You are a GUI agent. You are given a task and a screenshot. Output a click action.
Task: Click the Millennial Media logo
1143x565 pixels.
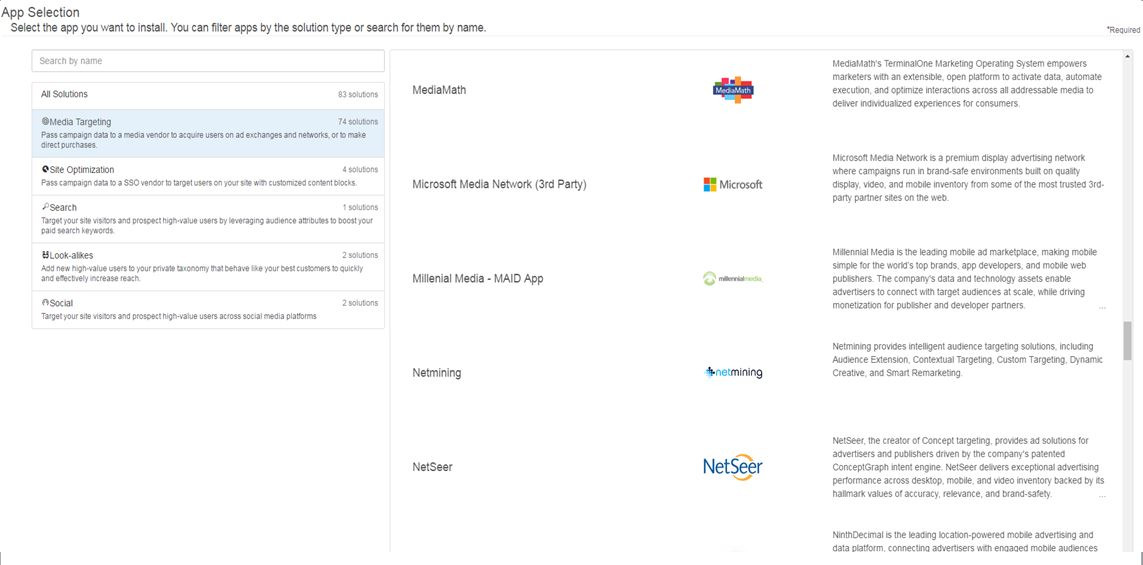(x=733, y=278)
